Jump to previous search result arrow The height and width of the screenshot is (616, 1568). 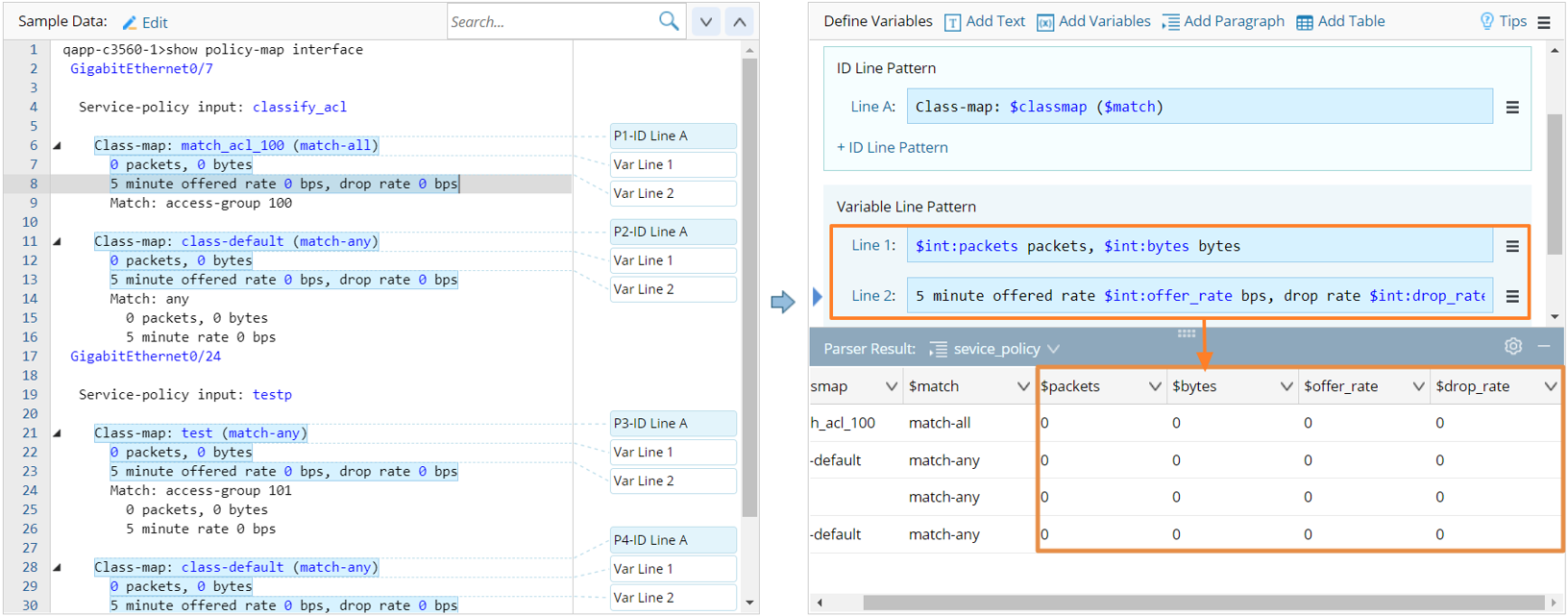pos(740,22)
